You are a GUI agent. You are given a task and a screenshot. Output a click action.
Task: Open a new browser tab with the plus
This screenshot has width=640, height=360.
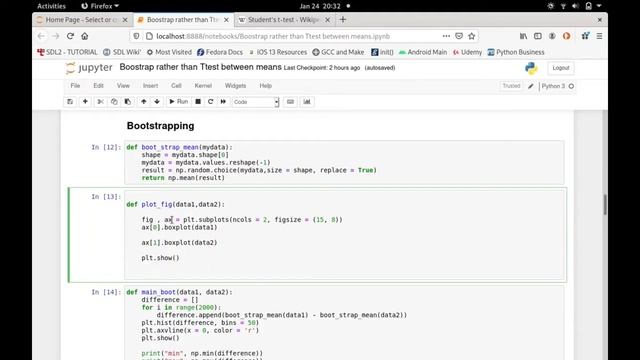tap(343, 19)
